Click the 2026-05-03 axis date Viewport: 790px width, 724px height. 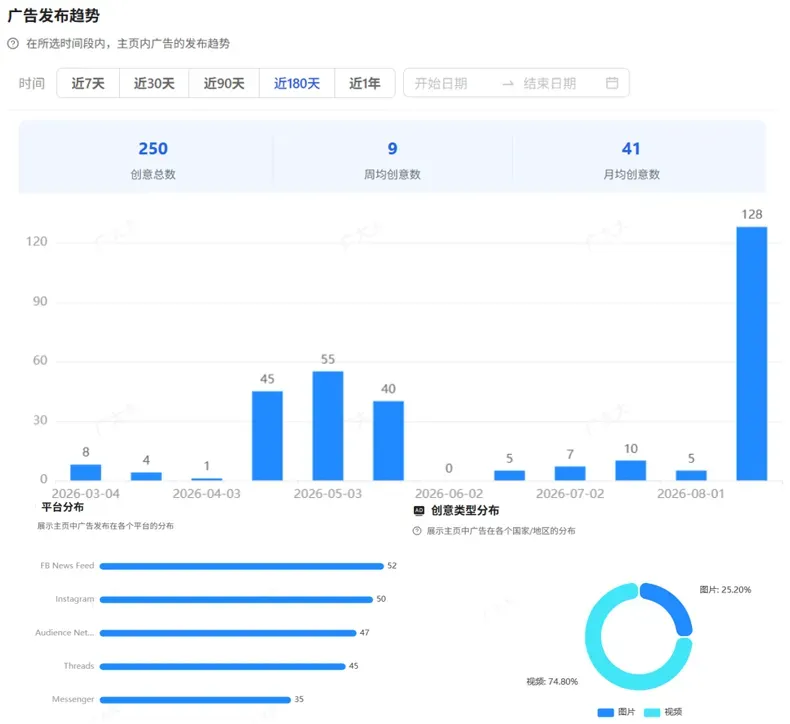pos(328,494)
